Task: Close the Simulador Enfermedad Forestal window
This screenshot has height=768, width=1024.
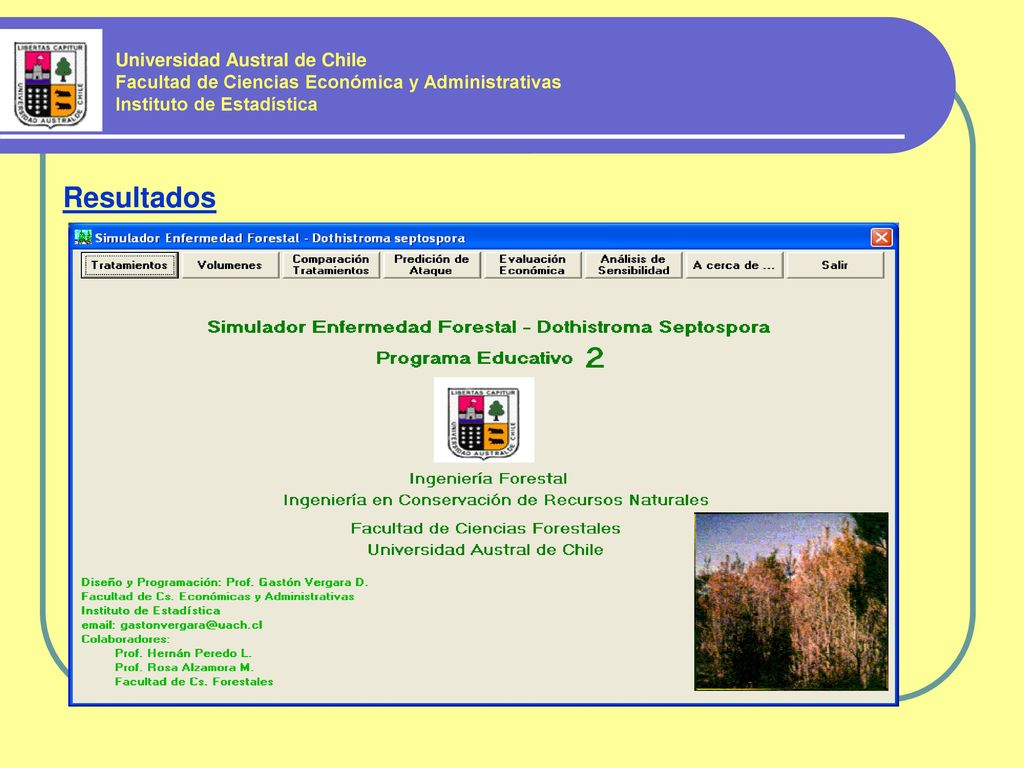Action: [881, 237]
